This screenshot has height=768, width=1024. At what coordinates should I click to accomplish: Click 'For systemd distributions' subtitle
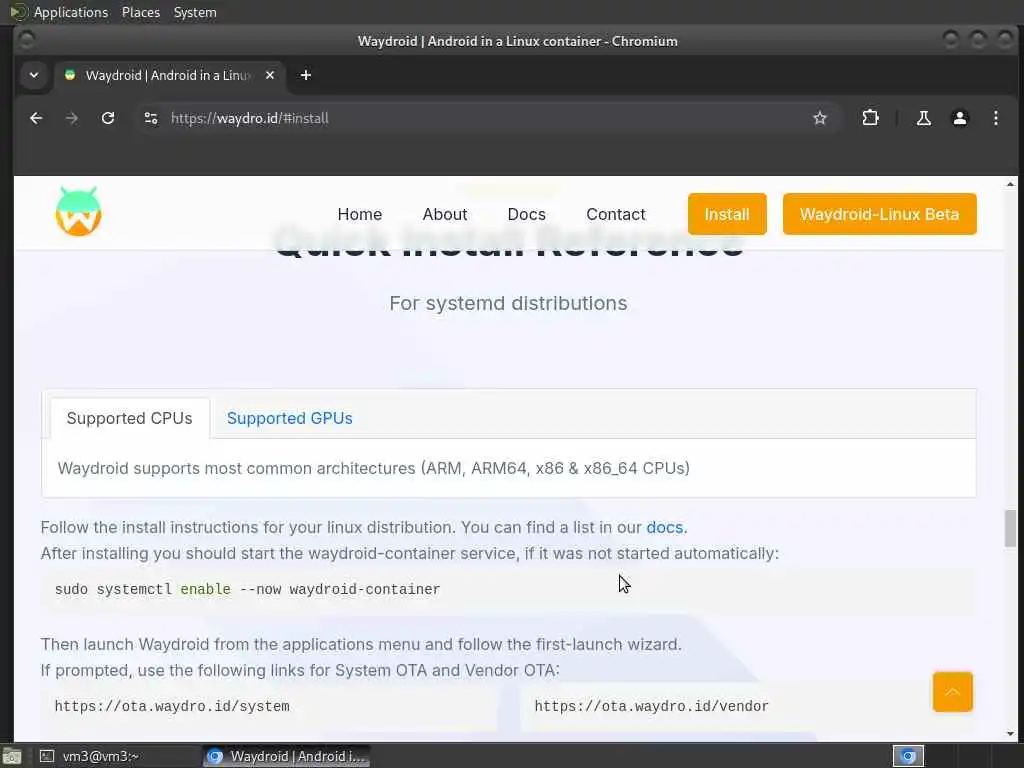(x=508, y=303)
